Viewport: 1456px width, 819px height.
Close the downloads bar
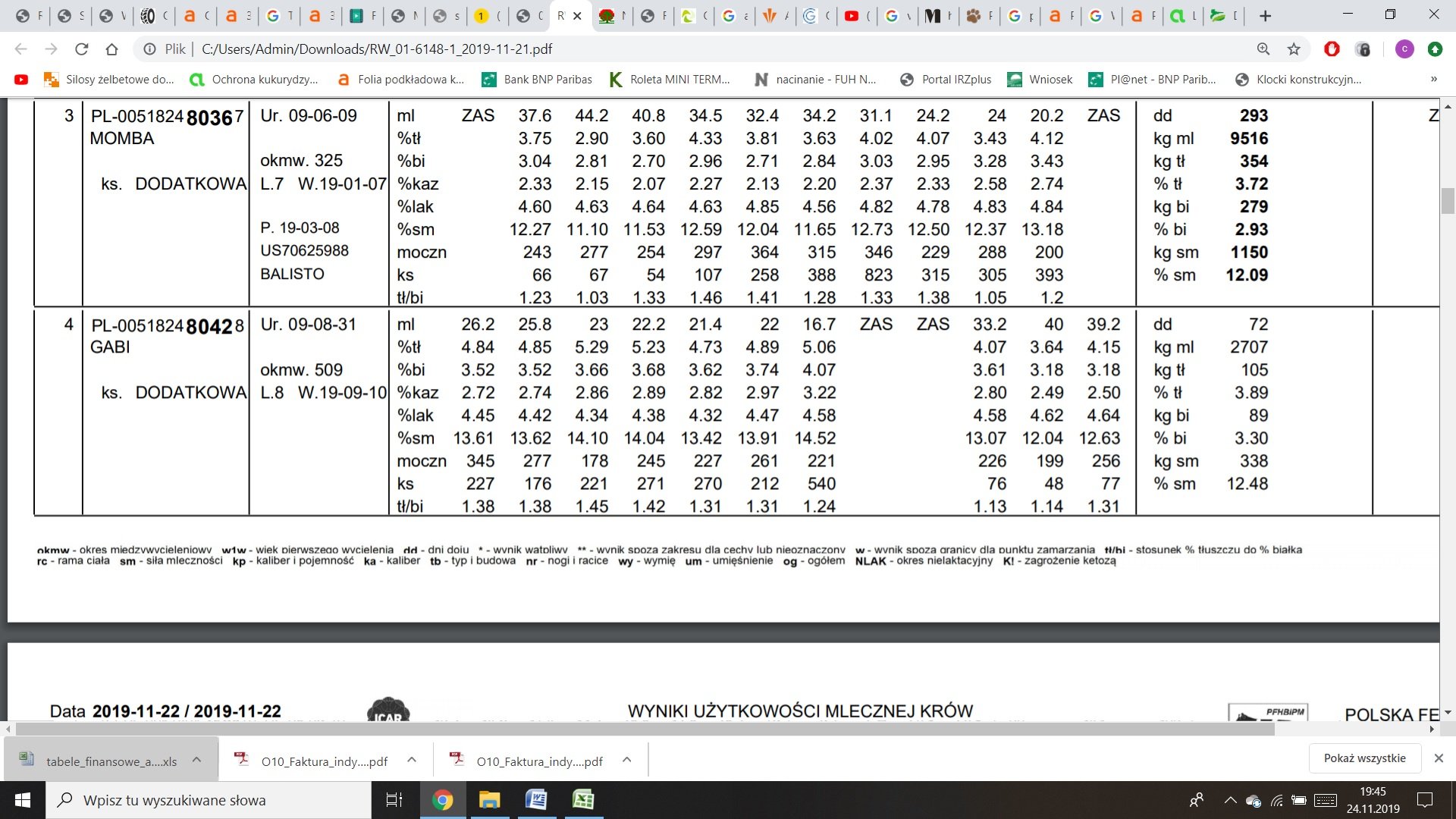[1439, 758]
